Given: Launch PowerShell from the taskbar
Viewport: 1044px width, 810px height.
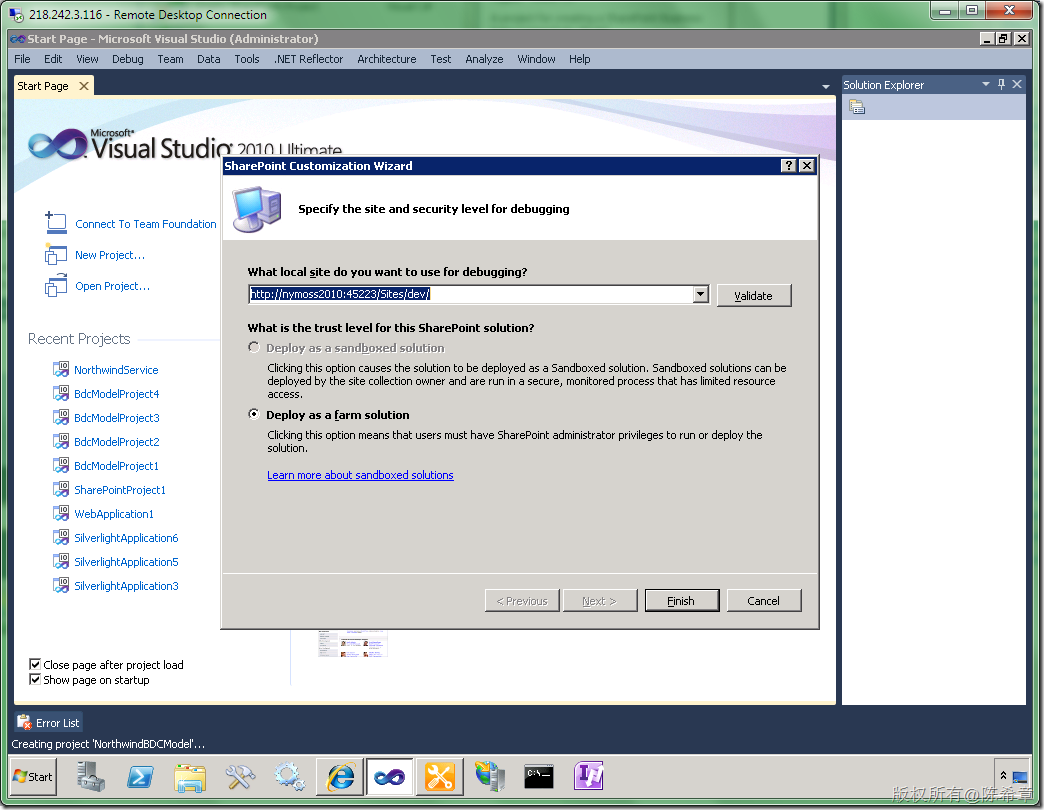Looking at the screenshot, I should click(x=140, y=777).
